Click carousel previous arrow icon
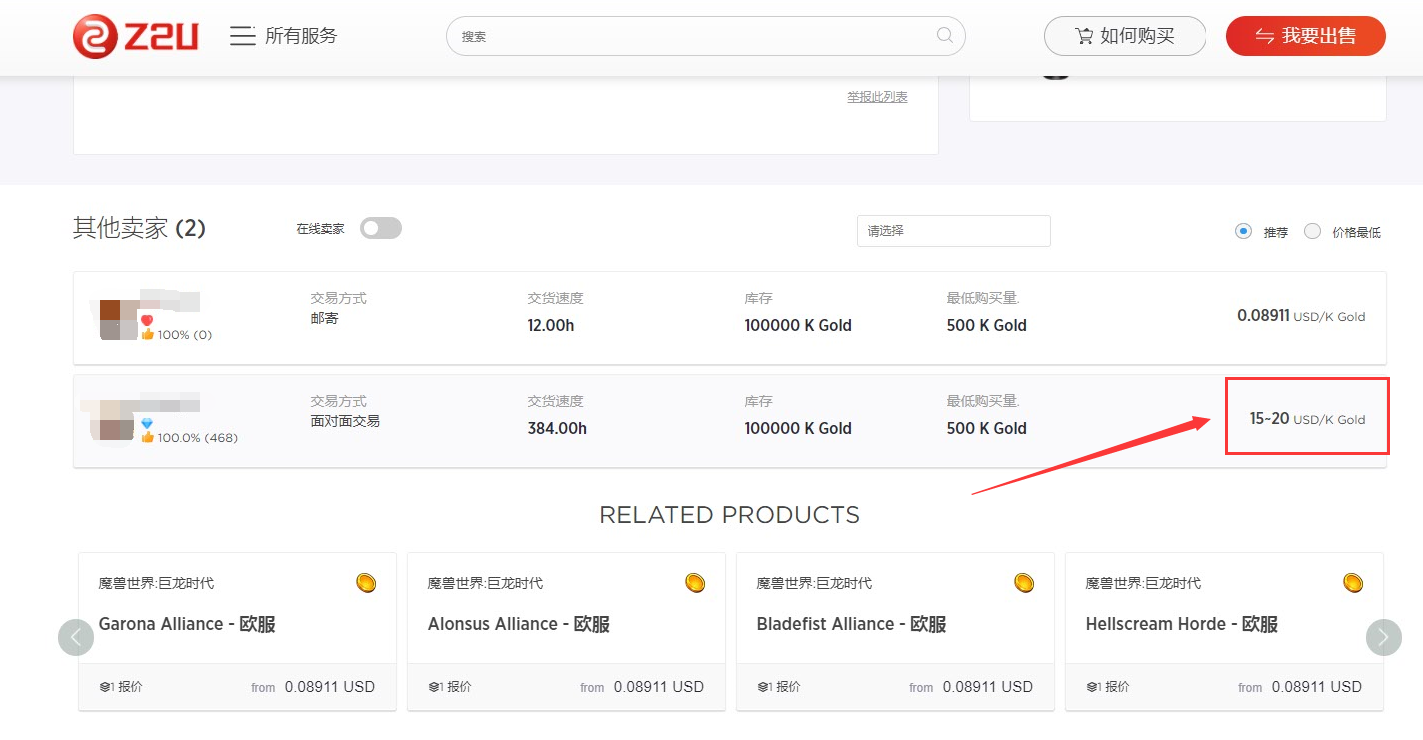Screen dimensions: 1423x740 76,637
